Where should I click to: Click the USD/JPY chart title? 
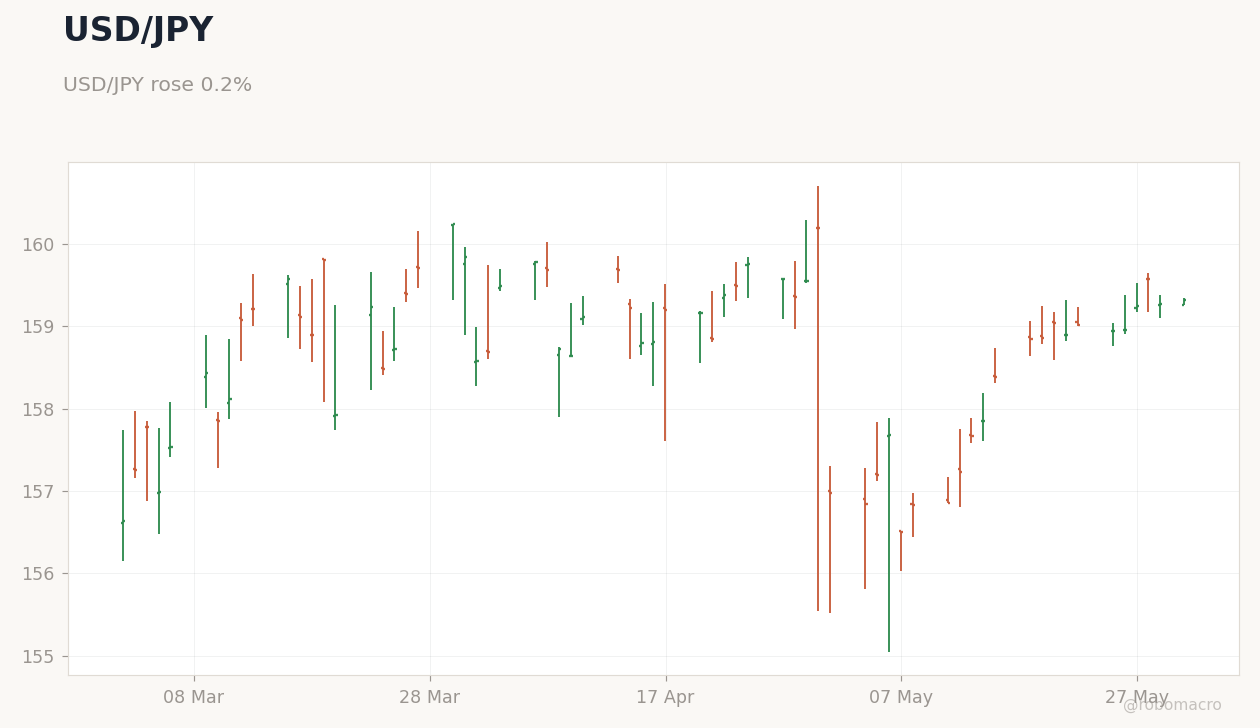[138, 31]
